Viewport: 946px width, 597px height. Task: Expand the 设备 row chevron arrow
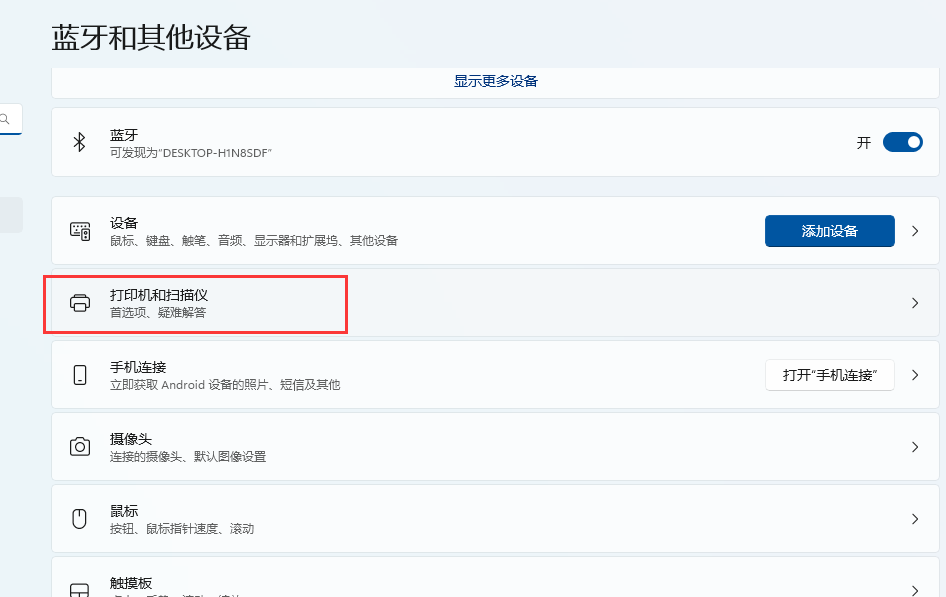914,231
